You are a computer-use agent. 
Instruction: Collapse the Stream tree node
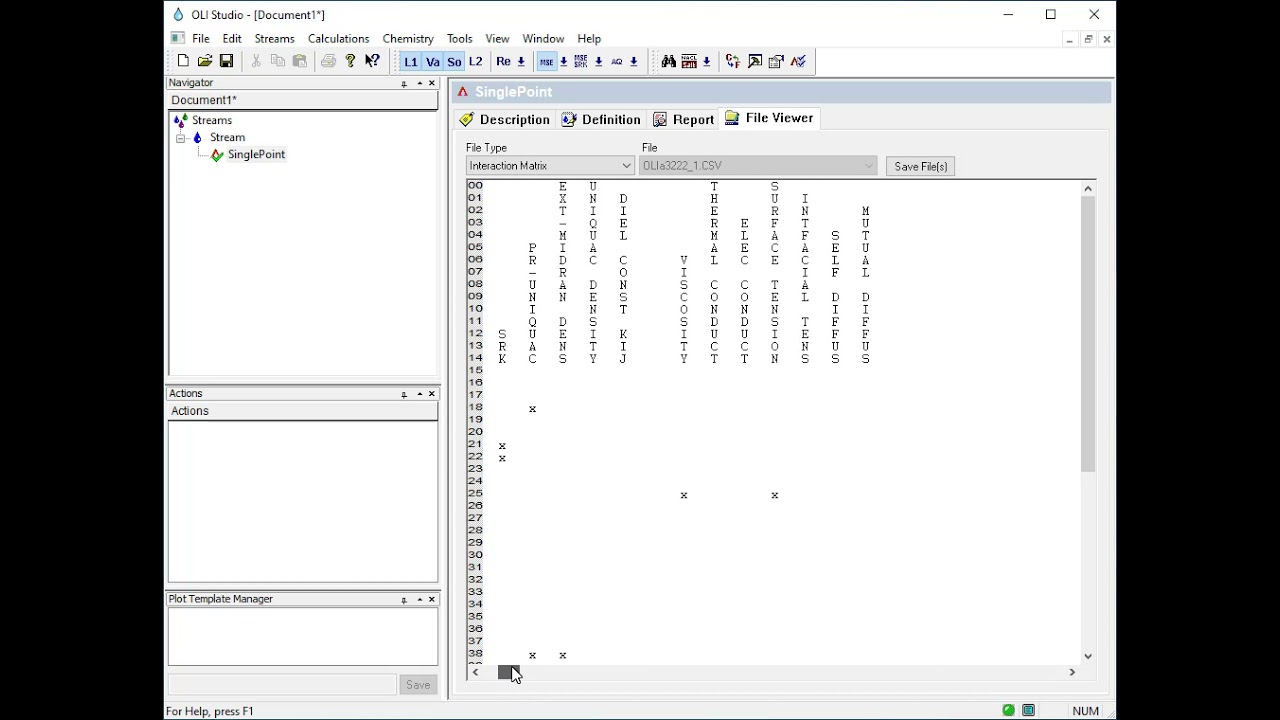[181, 138]
